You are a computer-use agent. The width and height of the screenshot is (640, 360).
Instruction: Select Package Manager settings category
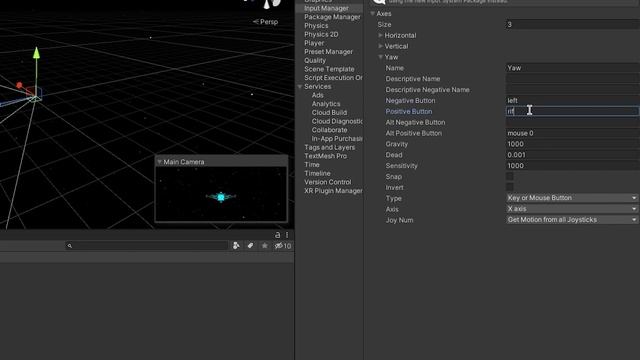pos(332,17)
